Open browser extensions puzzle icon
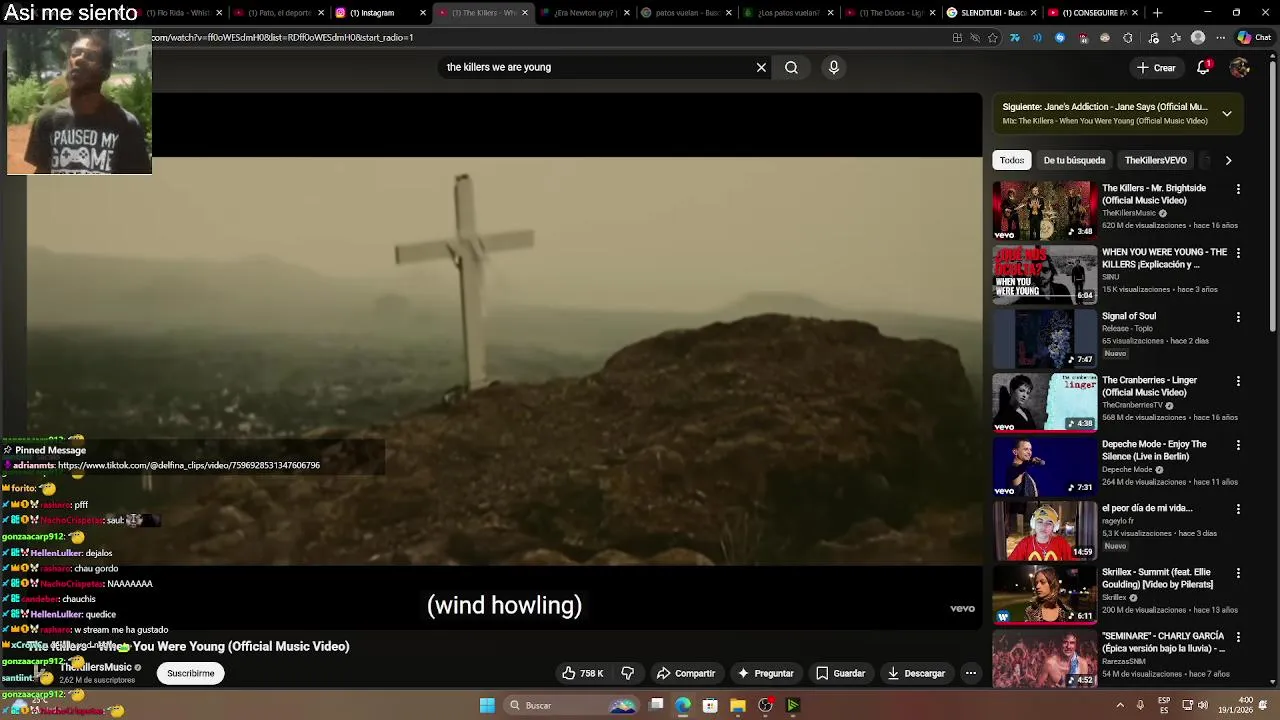 [x=1128, y=38]
